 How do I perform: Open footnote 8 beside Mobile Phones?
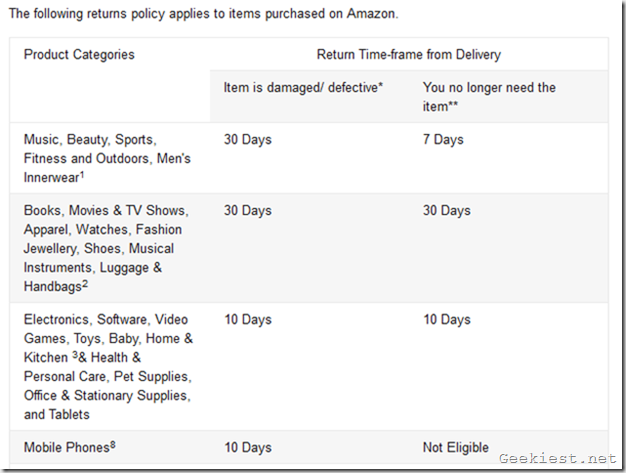coord(113,443)
